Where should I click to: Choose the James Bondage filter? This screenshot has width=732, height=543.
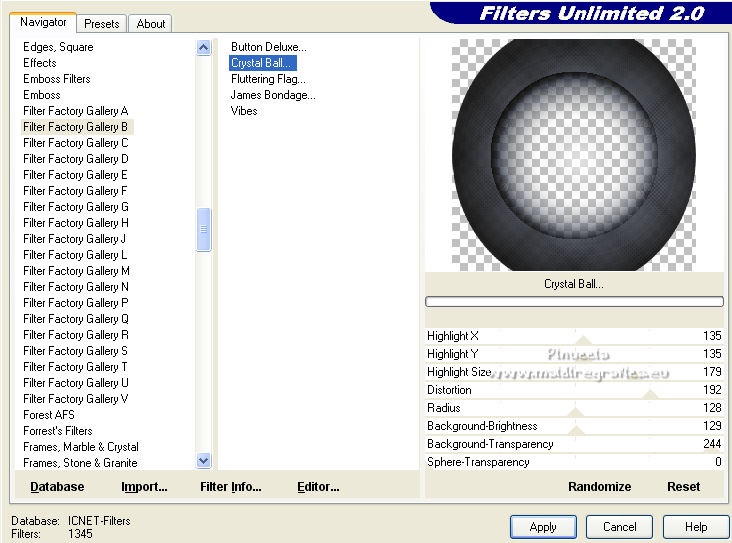[x=273, y=95]
